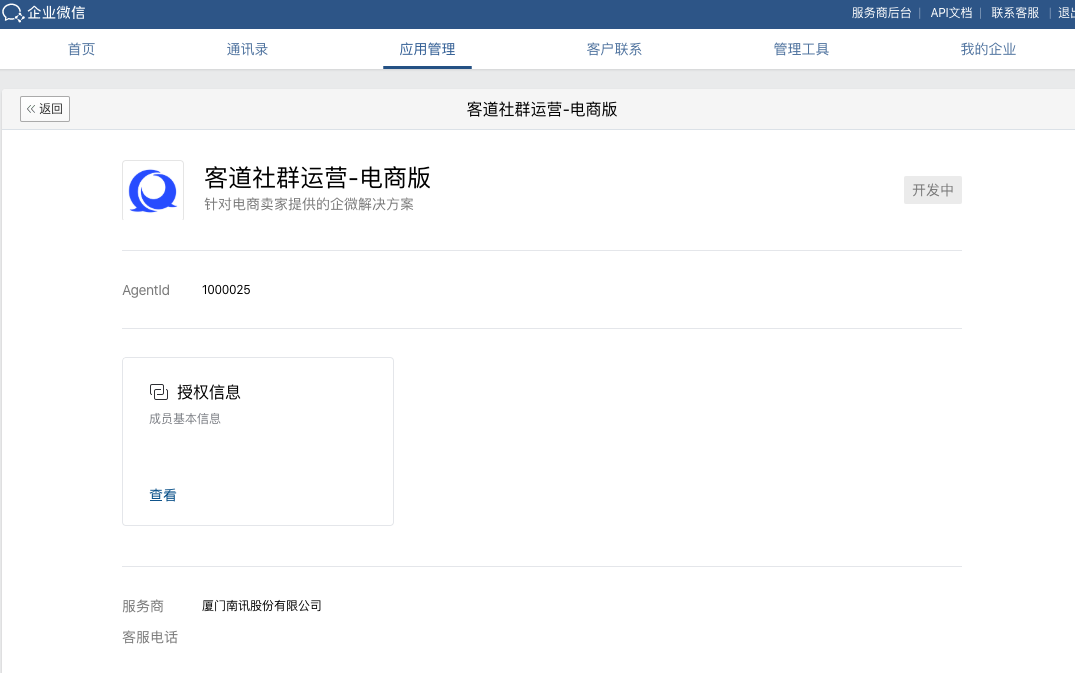The image size is (1075, 673).
Task: Click the page header title 客道社群运营-电商版
Action: (x=542, y=109)
